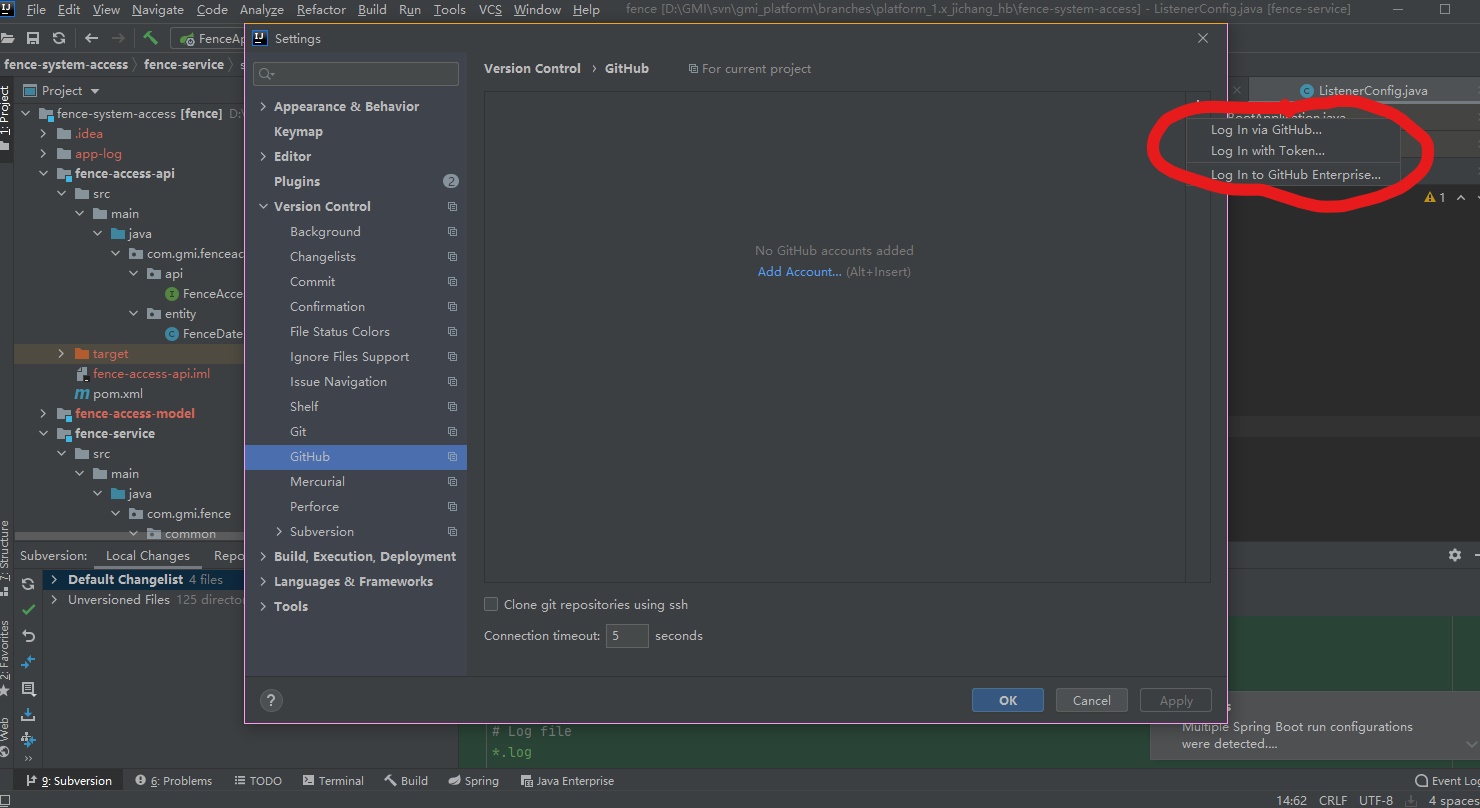Commit changes with the green checkmark icon

tap(28, 610)
